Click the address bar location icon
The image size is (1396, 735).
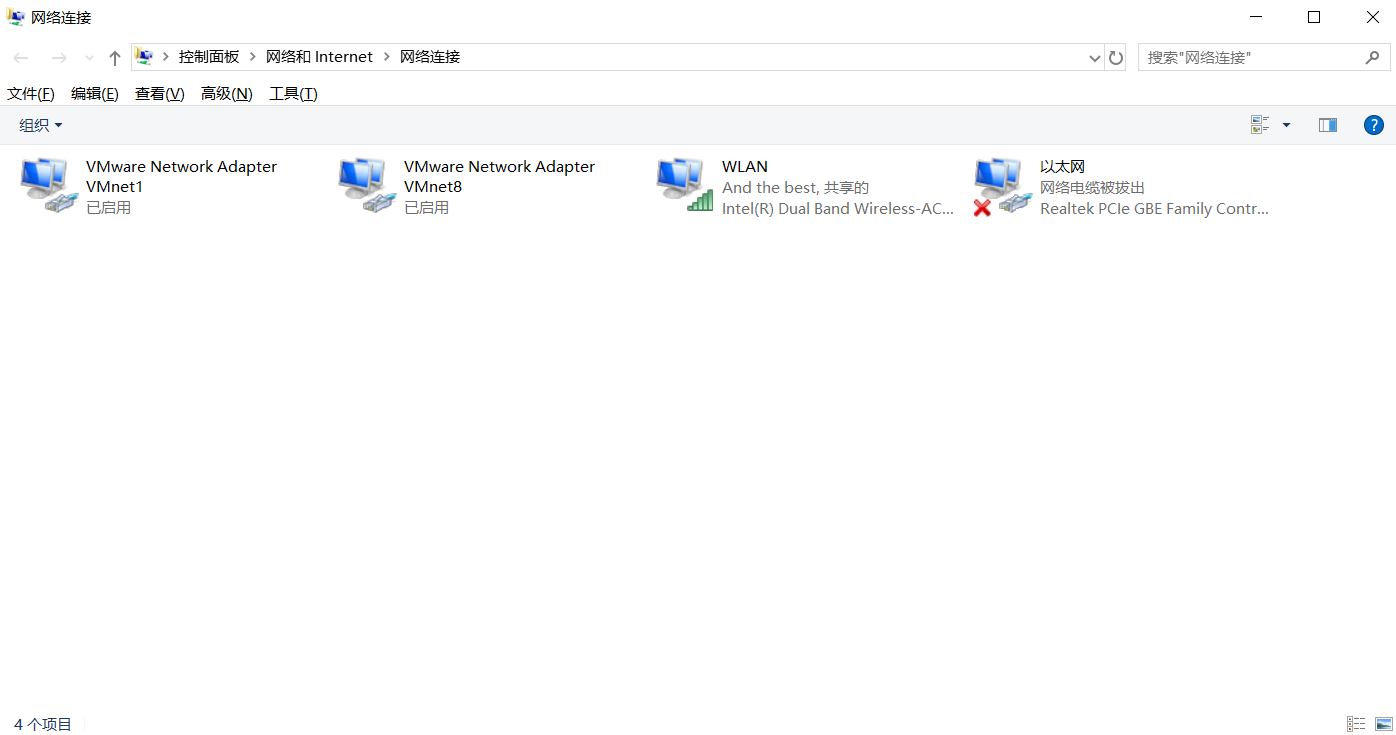click(144, 57)
